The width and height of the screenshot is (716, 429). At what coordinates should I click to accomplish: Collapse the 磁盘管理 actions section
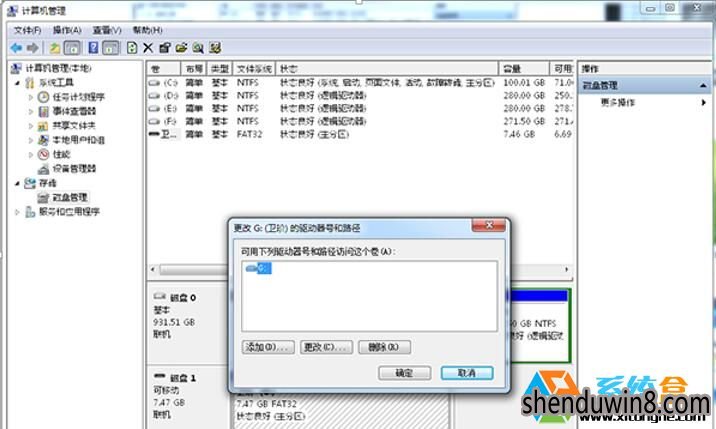pos(703,85)
